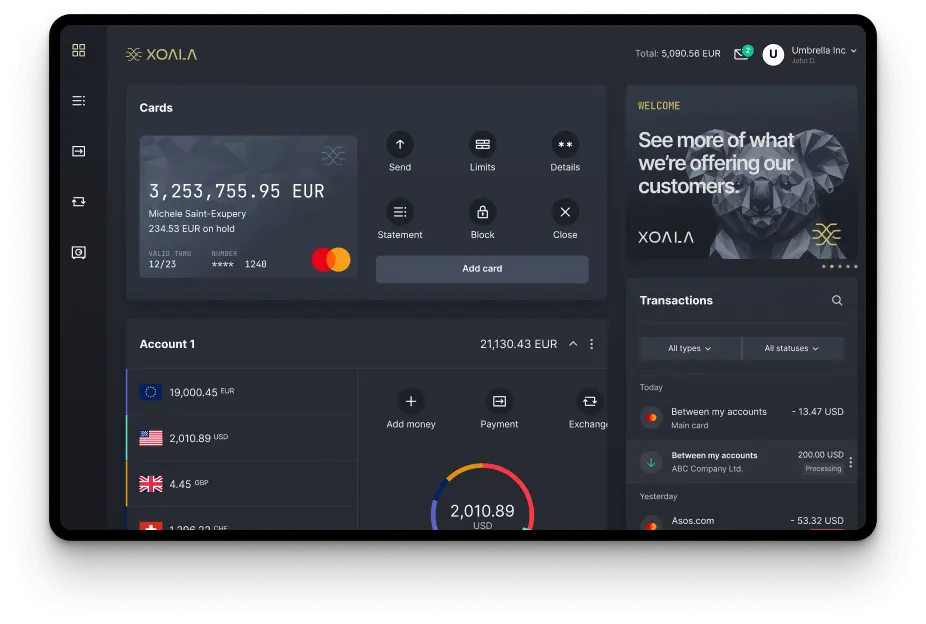This screenshot has width=926, height=624.
Task: Expand the Umbrella Inc account dropdown
Action: point(853,51)
